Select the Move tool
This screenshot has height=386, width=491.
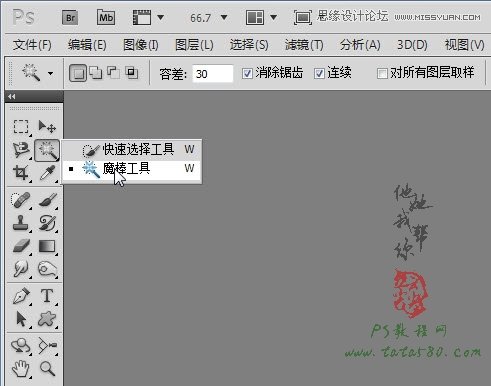47,127
